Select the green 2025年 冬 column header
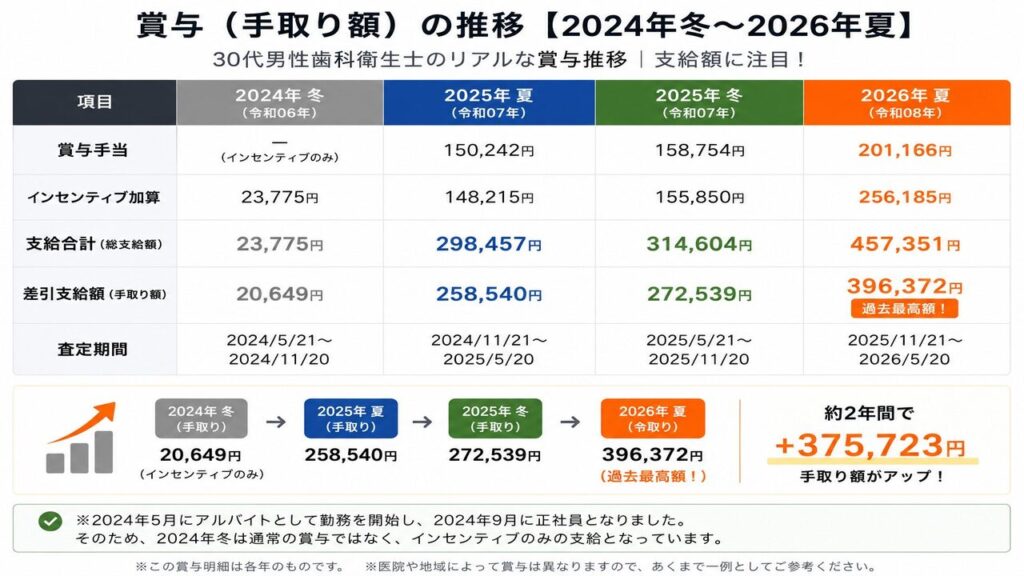Screen dimensions: 1024x576 (x=699, y=103)
